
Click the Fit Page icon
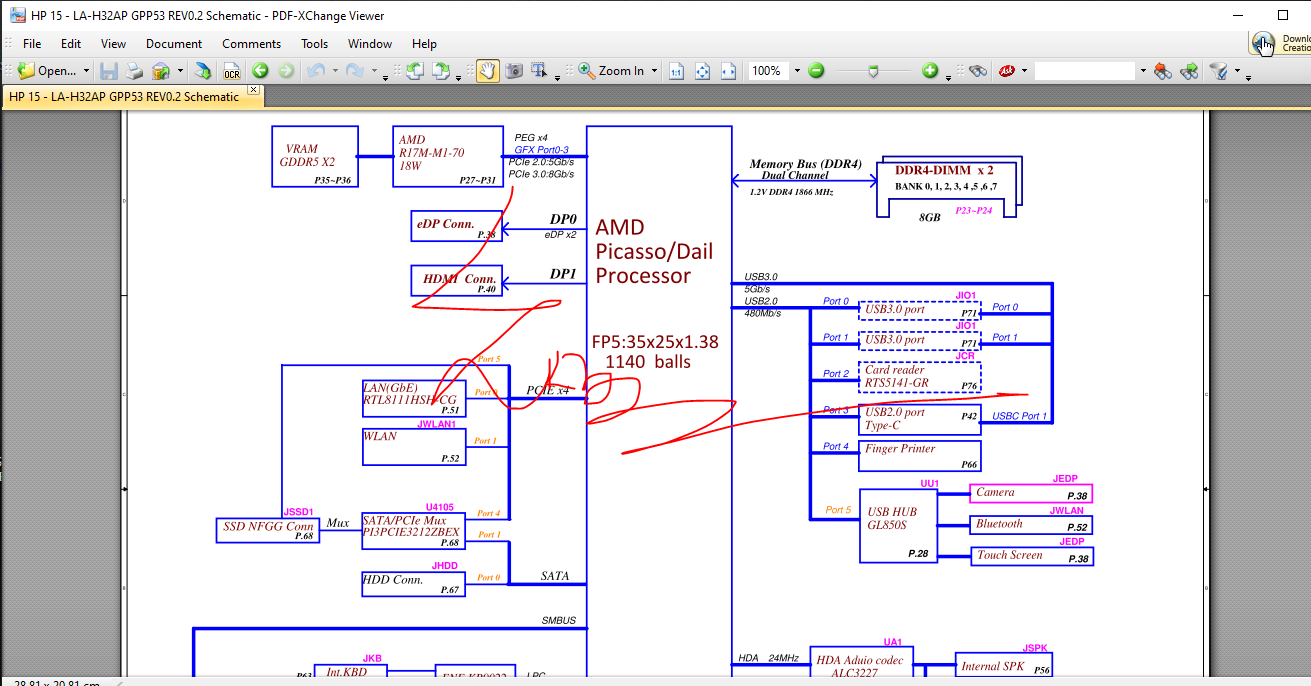[x=702, y=71]
